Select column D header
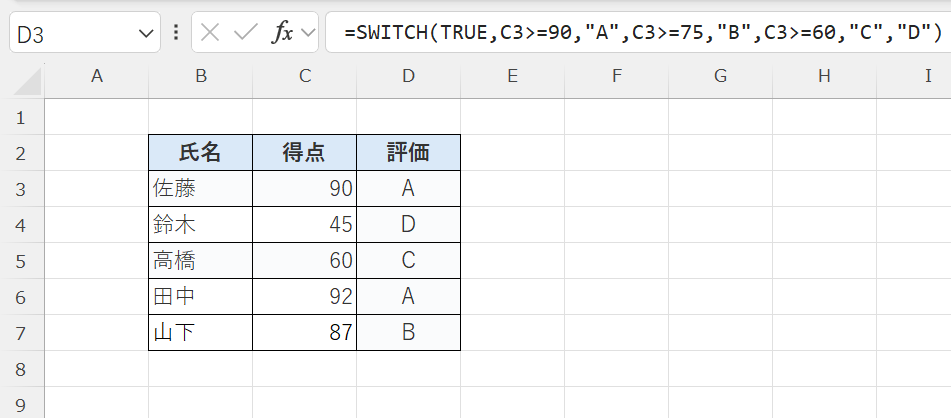The width and height of the screenshot is (951, 418). pos(408,76)
